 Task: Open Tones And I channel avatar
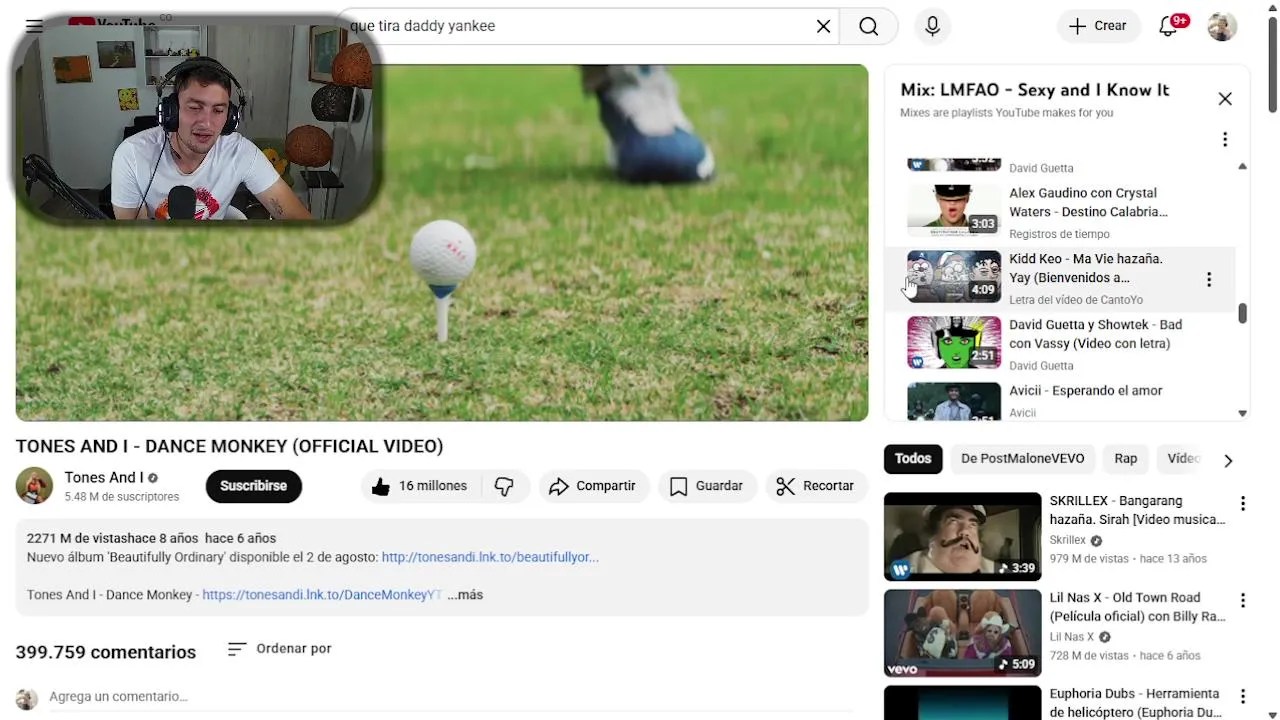coord(34,486)
